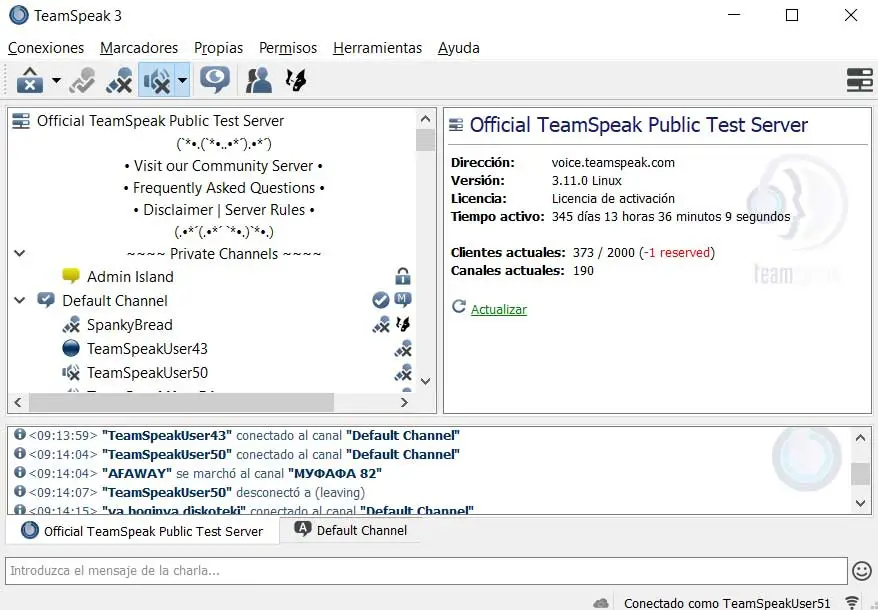Viewport: 878px width, 610px height.
Task: Click the Actualizar link
Action: [498, 310]
